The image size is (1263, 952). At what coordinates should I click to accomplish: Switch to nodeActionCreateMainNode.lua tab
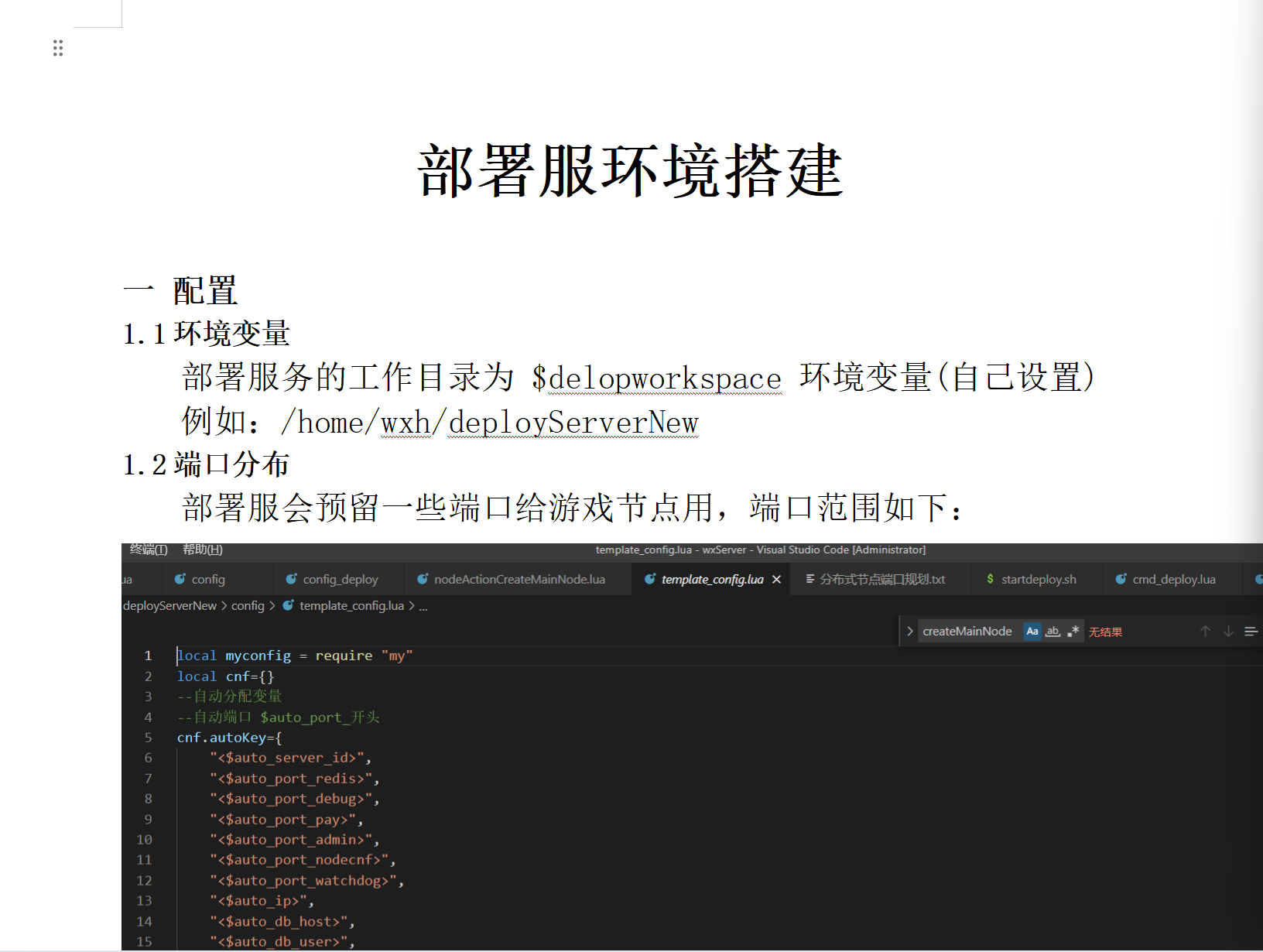click(518, 579)
